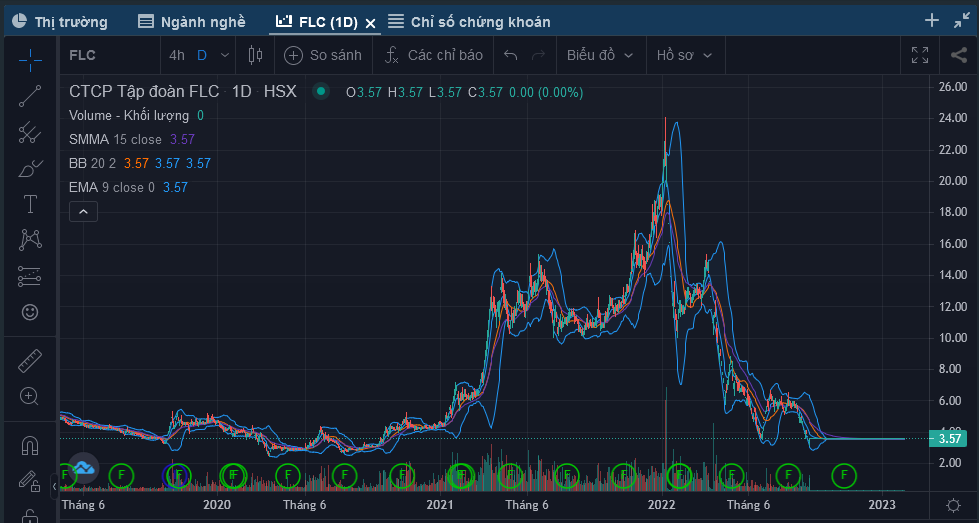Click the market status green dot
This screenshot has width=979, height=523.
[x=321, y=92]
